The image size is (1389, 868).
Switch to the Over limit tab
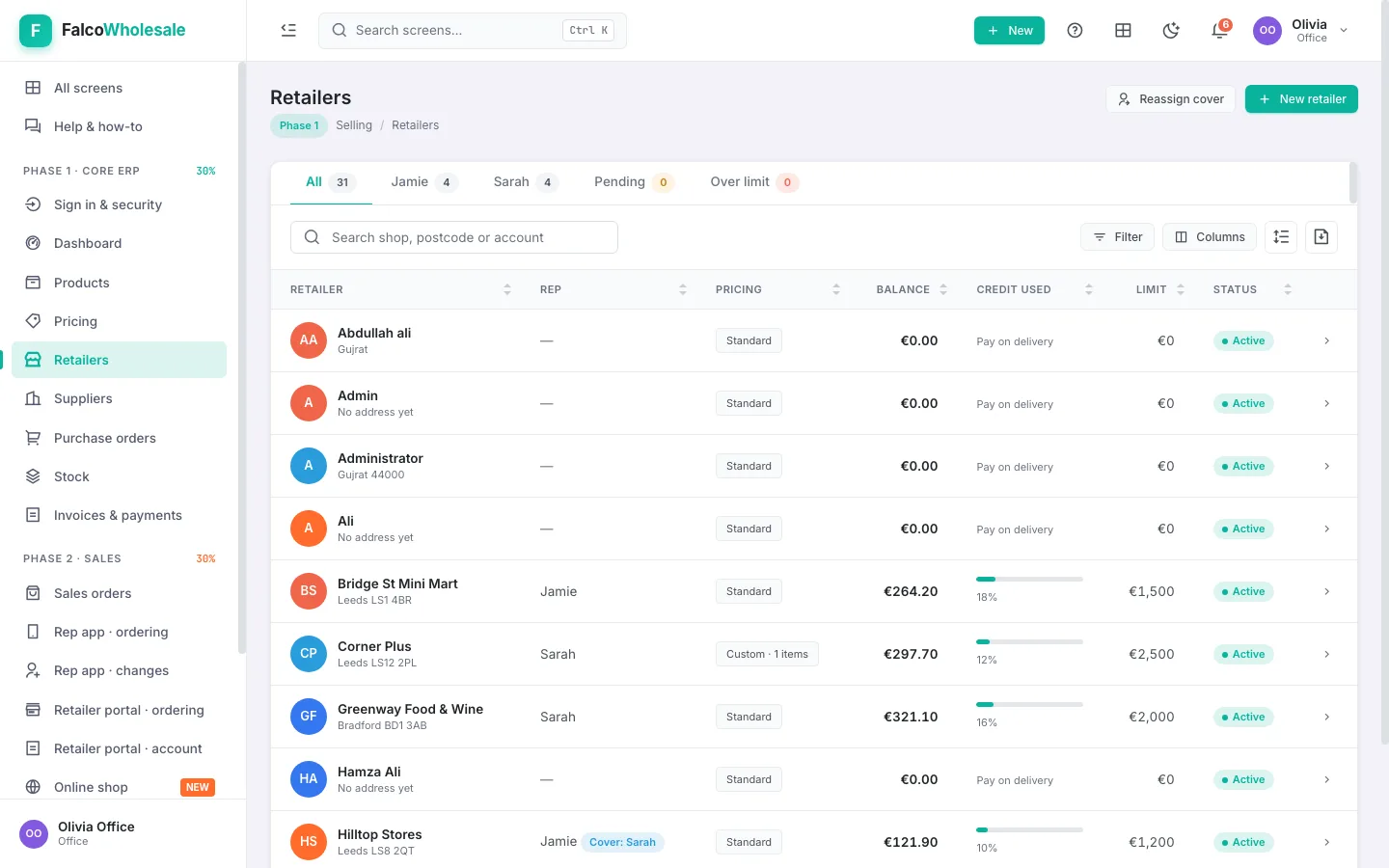pos(754,182)
